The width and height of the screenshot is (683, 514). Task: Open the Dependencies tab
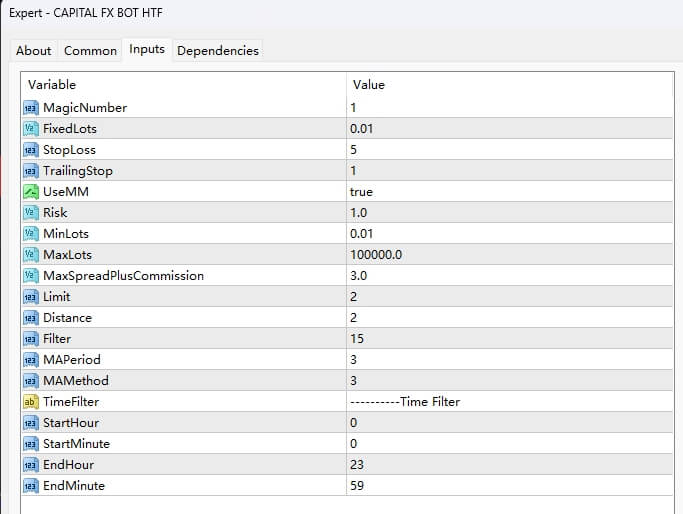click(x=218, y=51)
